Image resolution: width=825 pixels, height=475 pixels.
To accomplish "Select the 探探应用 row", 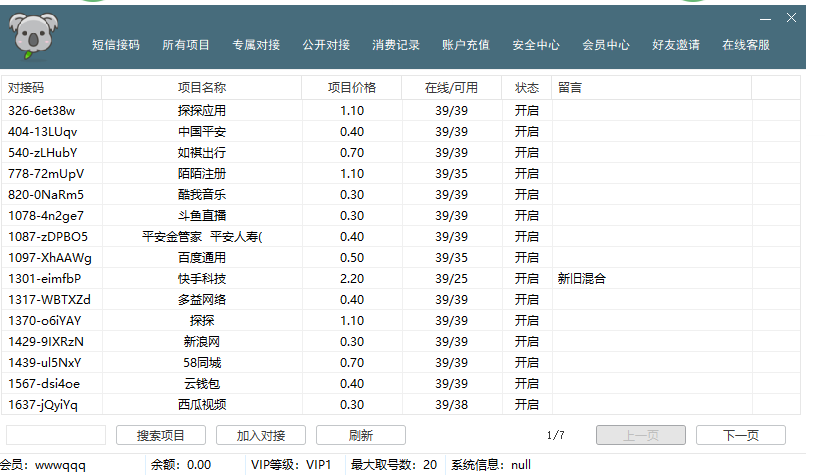I will coord(202,110).
